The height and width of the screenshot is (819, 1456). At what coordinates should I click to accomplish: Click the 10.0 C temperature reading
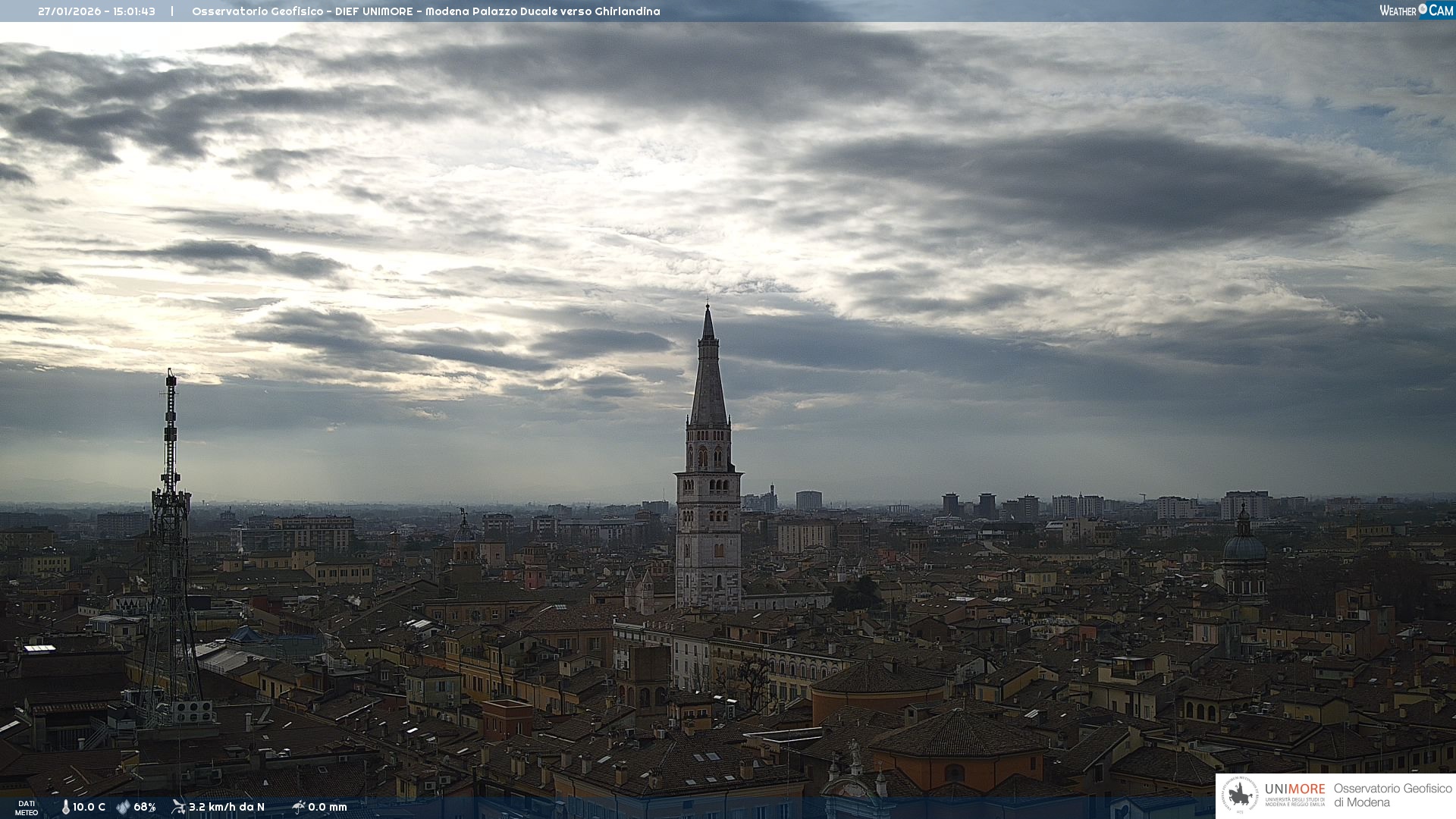click(x=89, y=807)
